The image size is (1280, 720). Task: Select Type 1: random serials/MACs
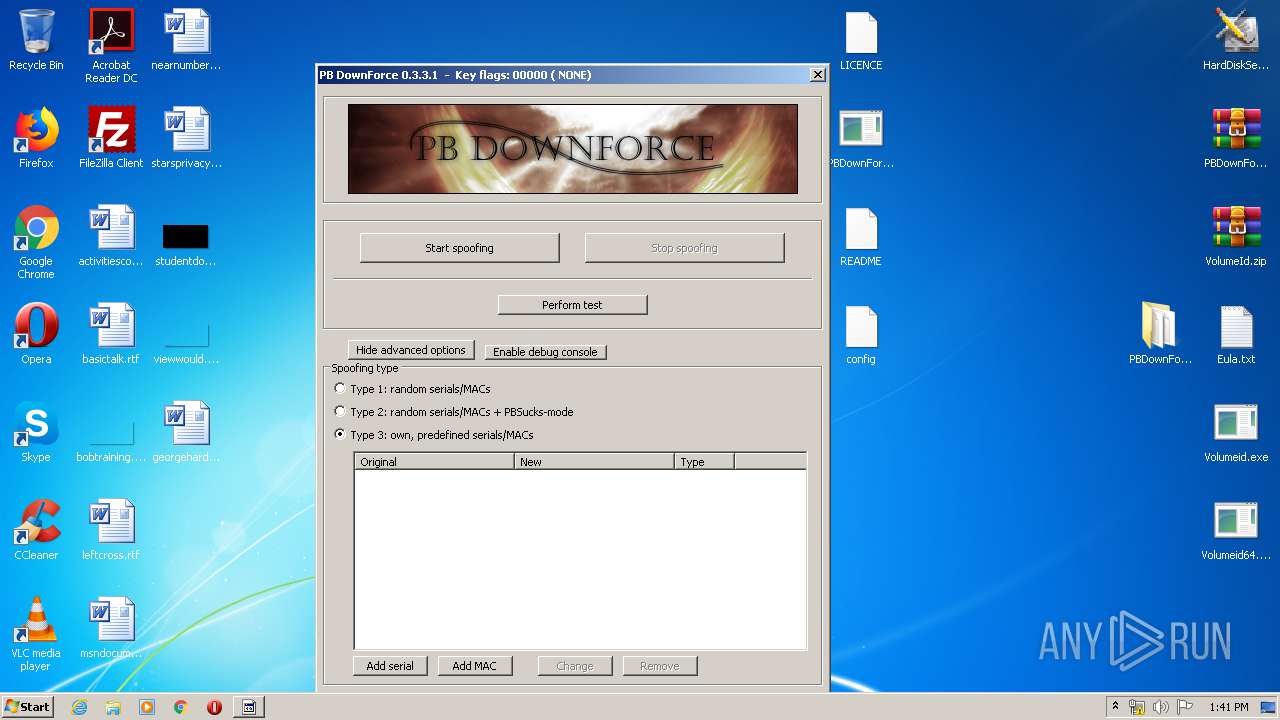point(412,389)
